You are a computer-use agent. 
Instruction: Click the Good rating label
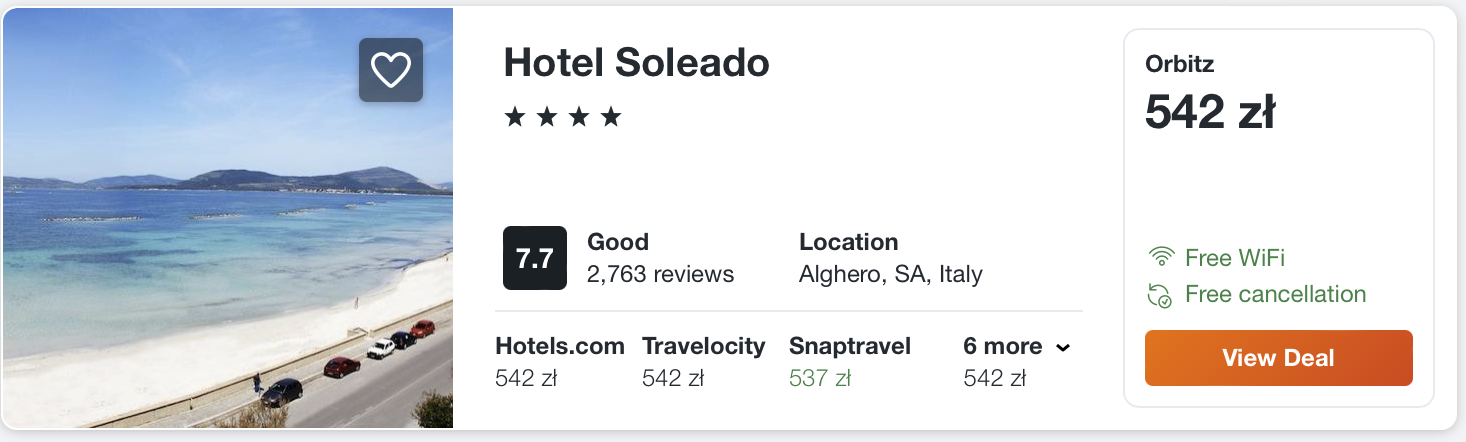(617, 242)
